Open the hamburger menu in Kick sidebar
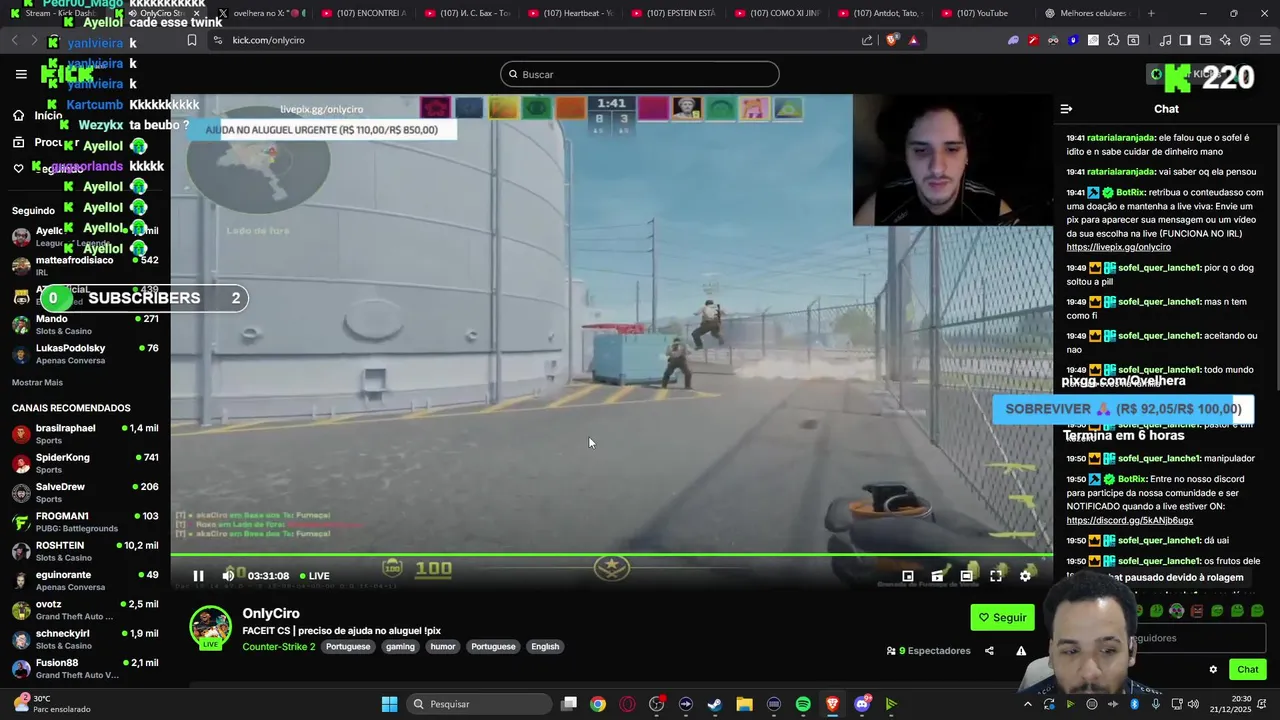The image size is (1280, 720). click(21, 74)
